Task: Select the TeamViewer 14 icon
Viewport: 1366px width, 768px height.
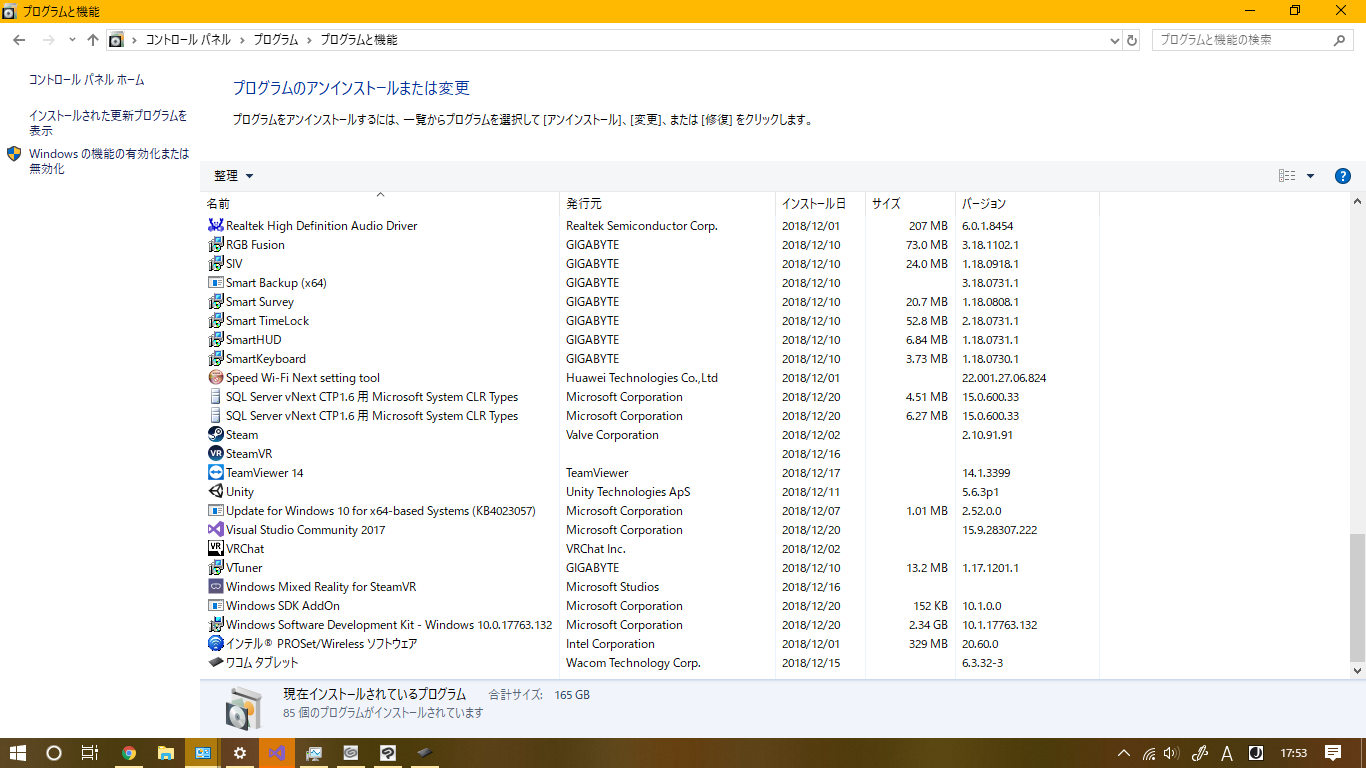Action: [x=215, y=473]
